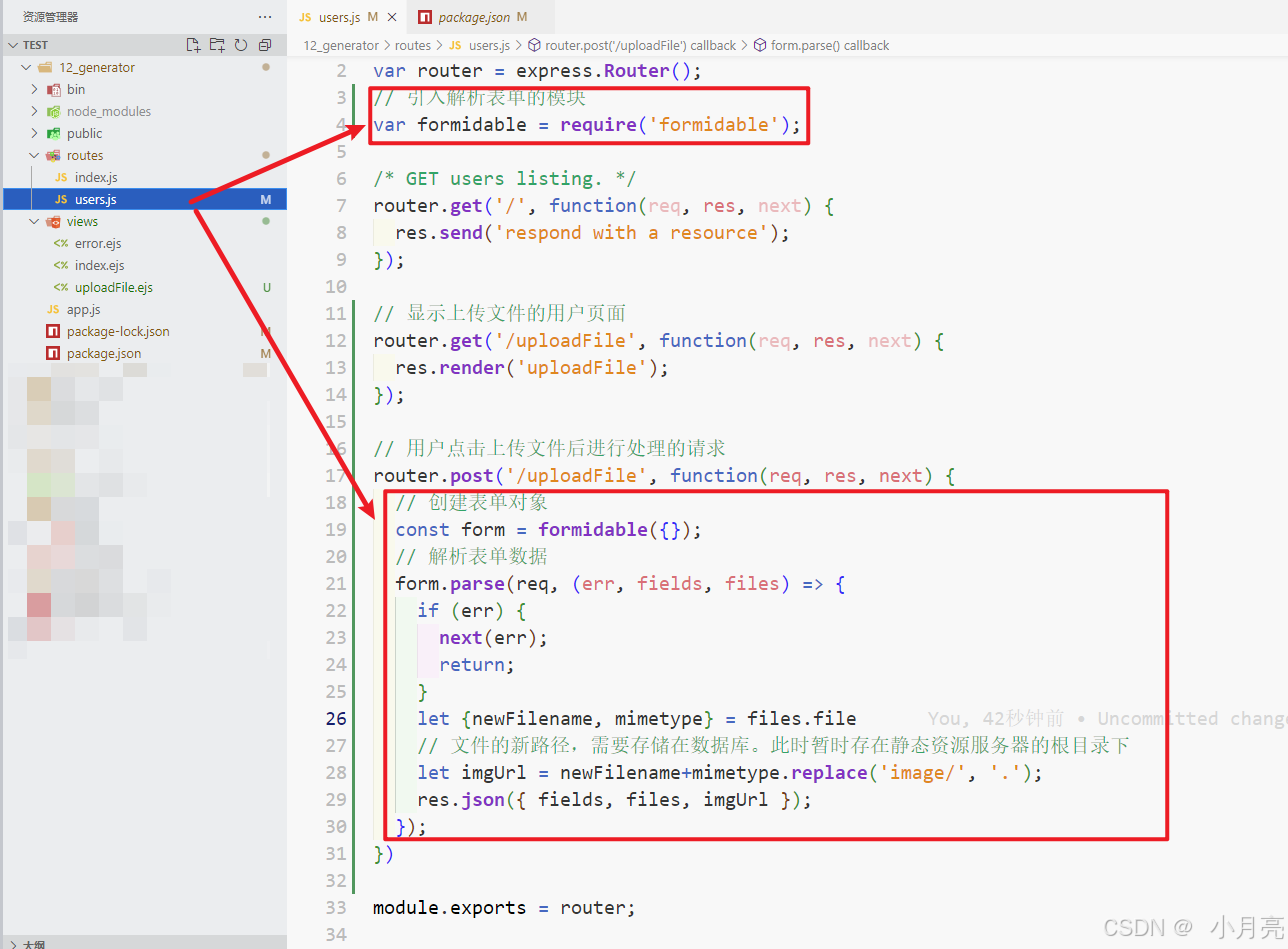Click the '/* GET users listing. */' comment
This screenshot has width=1288, height=949.
tap(504, 178)
